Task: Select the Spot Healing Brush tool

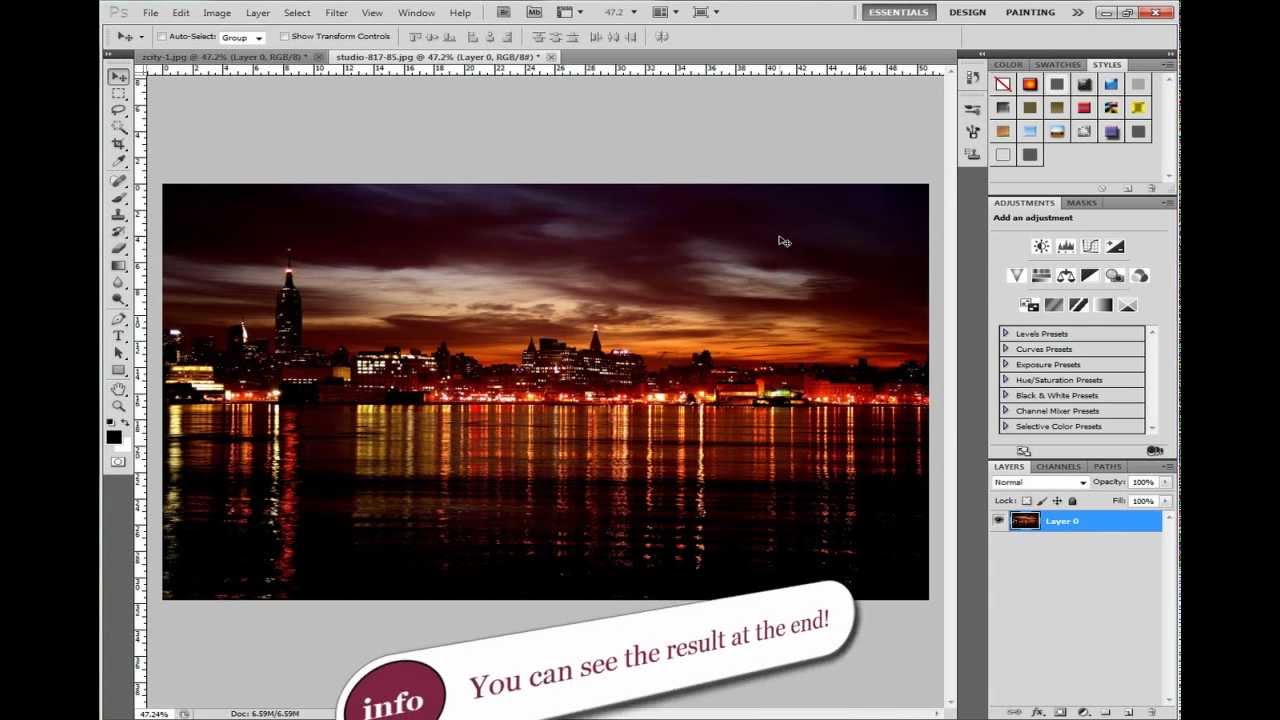Action: coord(118,181)
